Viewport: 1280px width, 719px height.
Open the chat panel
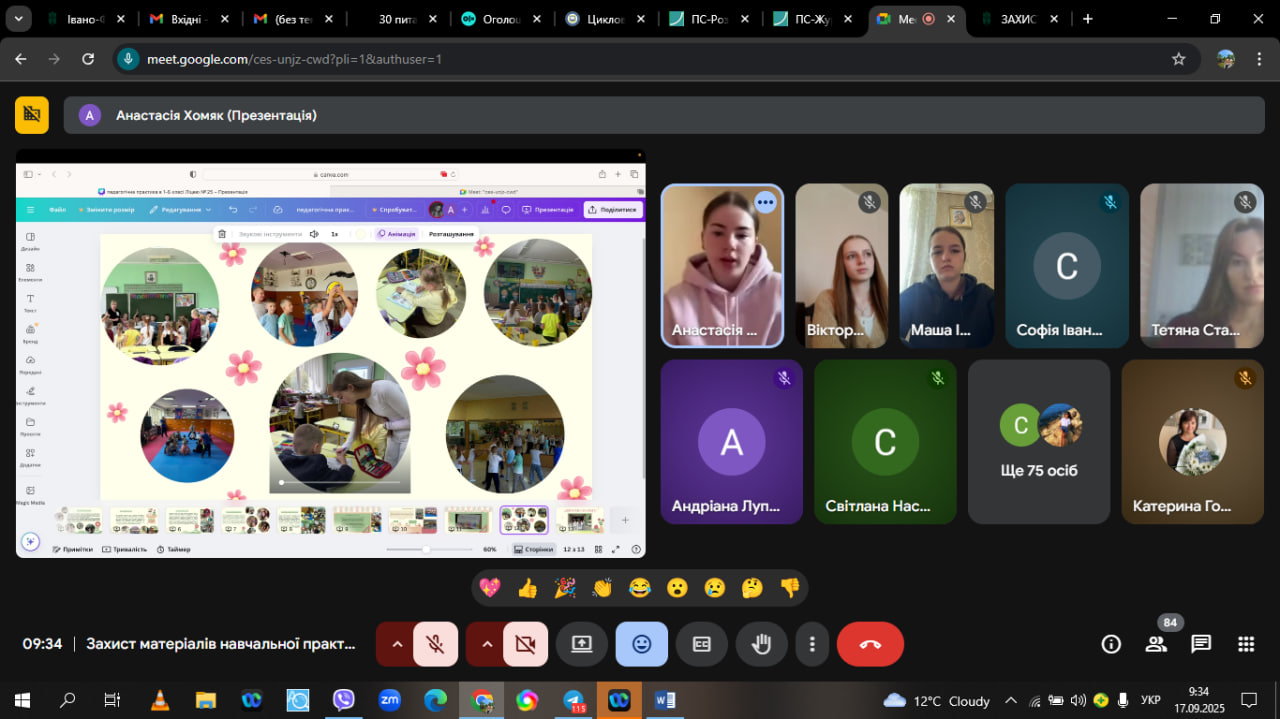click(1201, 644)
